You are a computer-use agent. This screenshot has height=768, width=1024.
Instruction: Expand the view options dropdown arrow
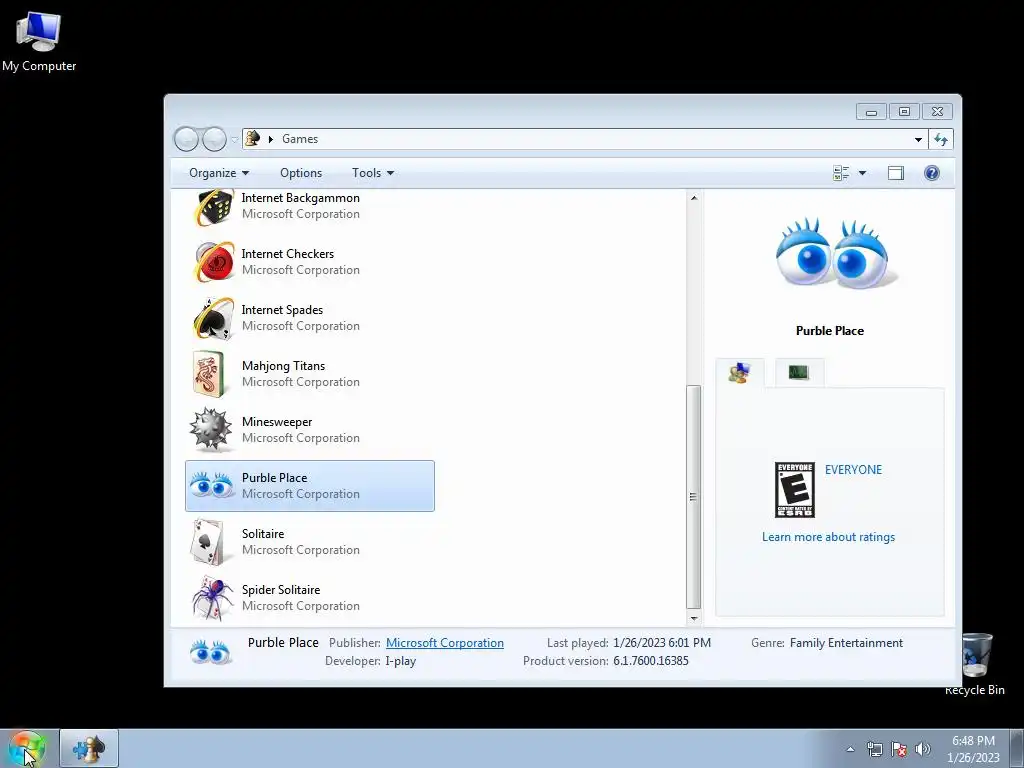862,173
